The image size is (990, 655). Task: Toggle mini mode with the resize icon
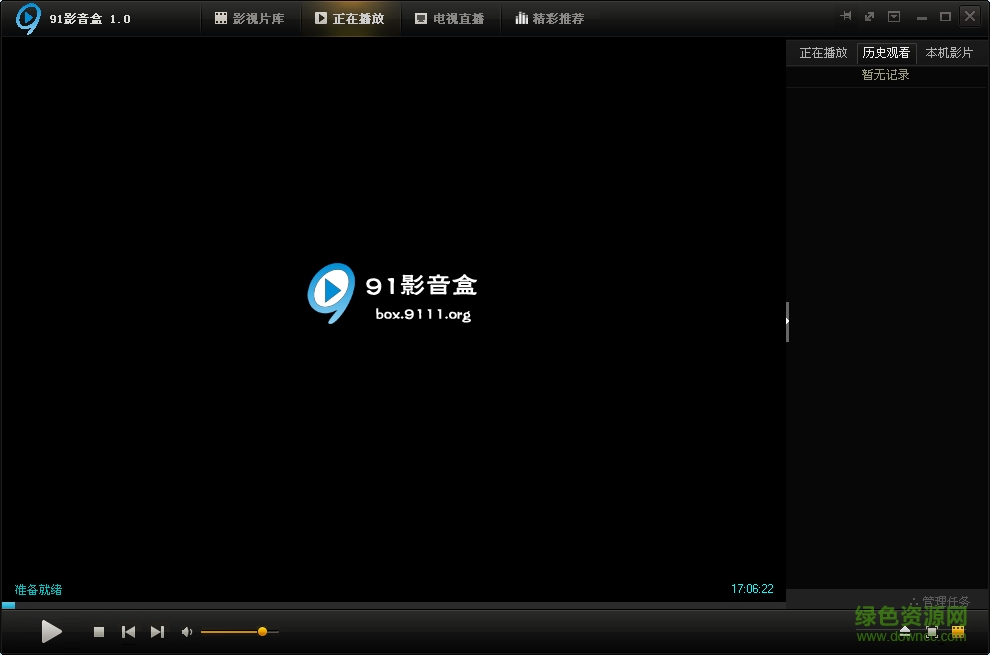[870, 17]
